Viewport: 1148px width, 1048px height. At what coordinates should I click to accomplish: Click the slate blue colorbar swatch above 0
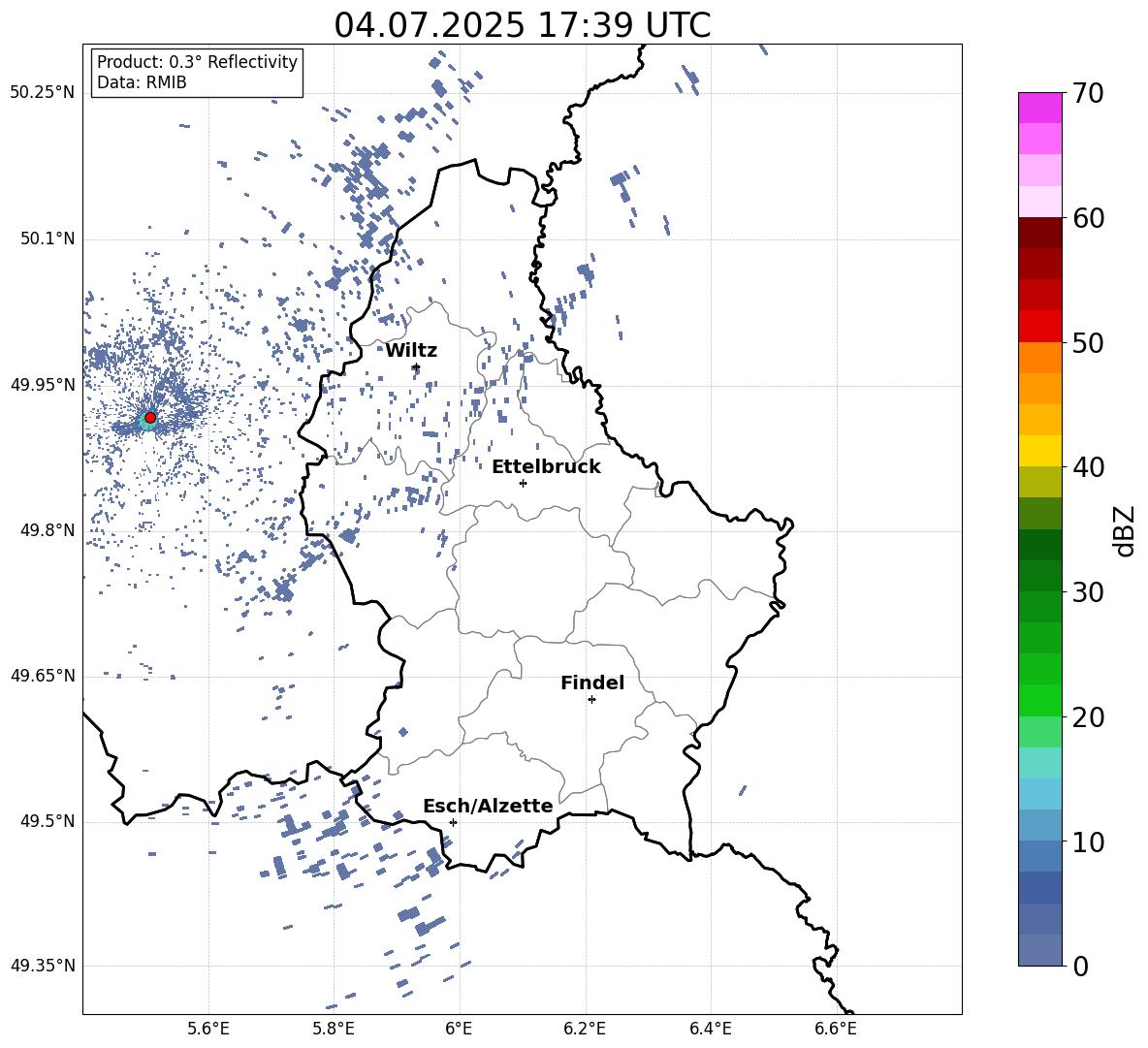(1039, 950)
